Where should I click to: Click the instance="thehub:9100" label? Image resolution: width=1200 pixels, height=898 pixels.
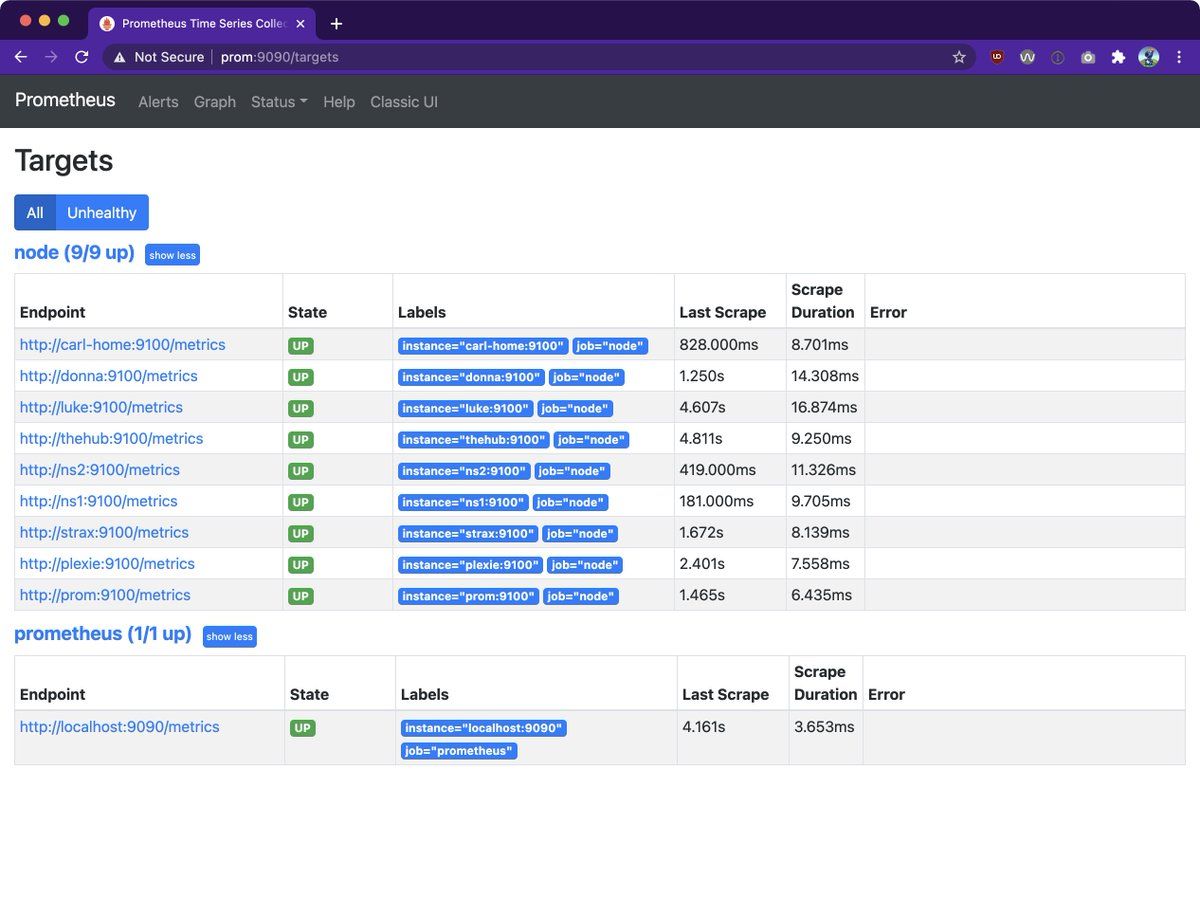[474, 439]
